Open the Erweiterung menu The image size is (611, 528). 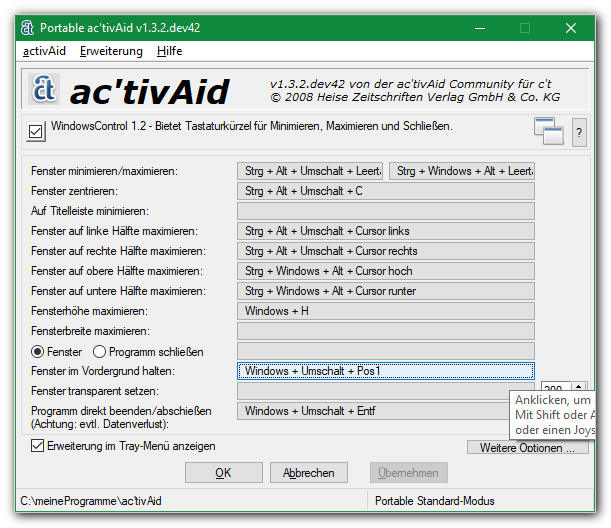click(x=111, y=51)
